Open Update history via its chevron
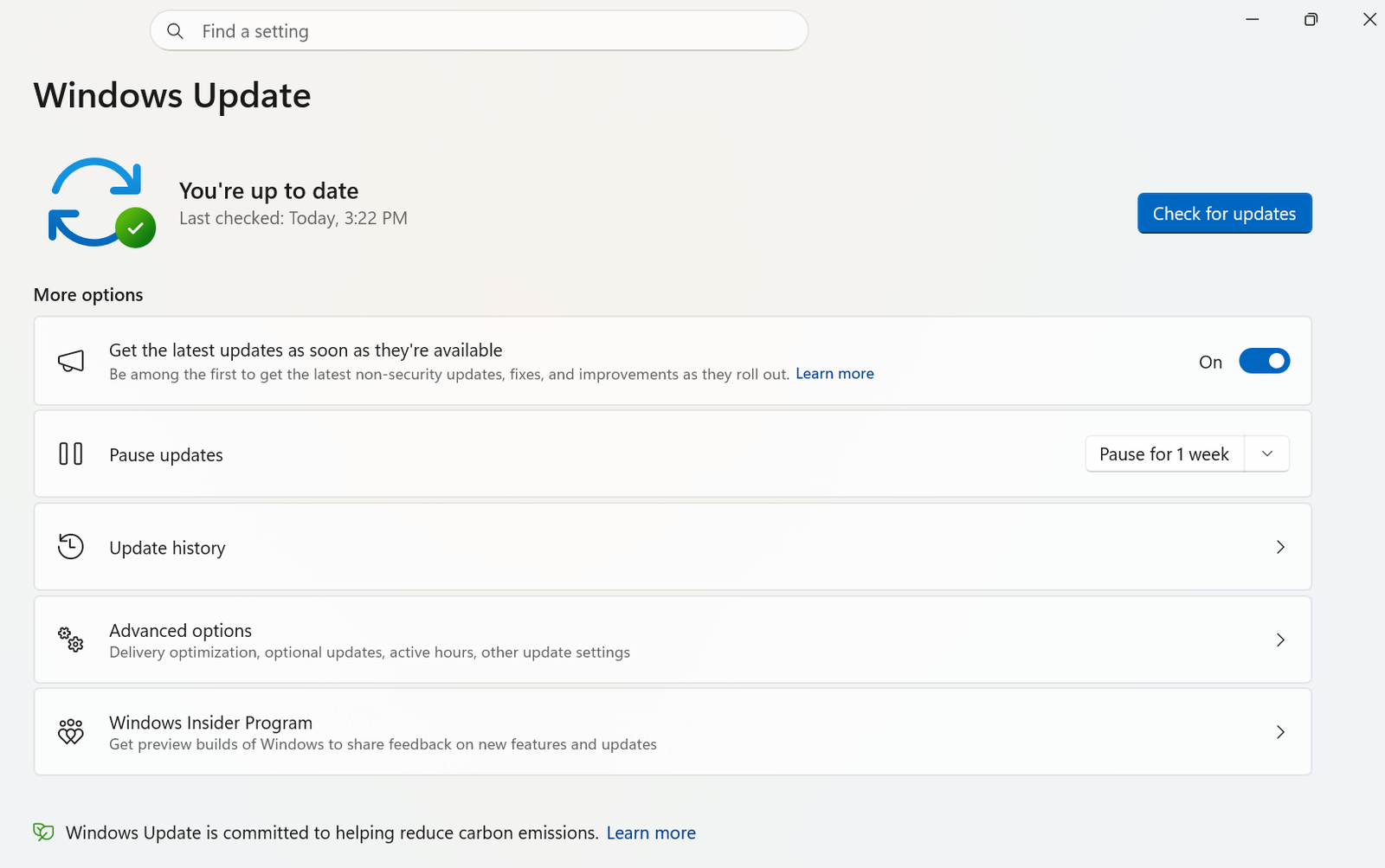The height and width of the screenshot is (868, 1385). 1280,547
